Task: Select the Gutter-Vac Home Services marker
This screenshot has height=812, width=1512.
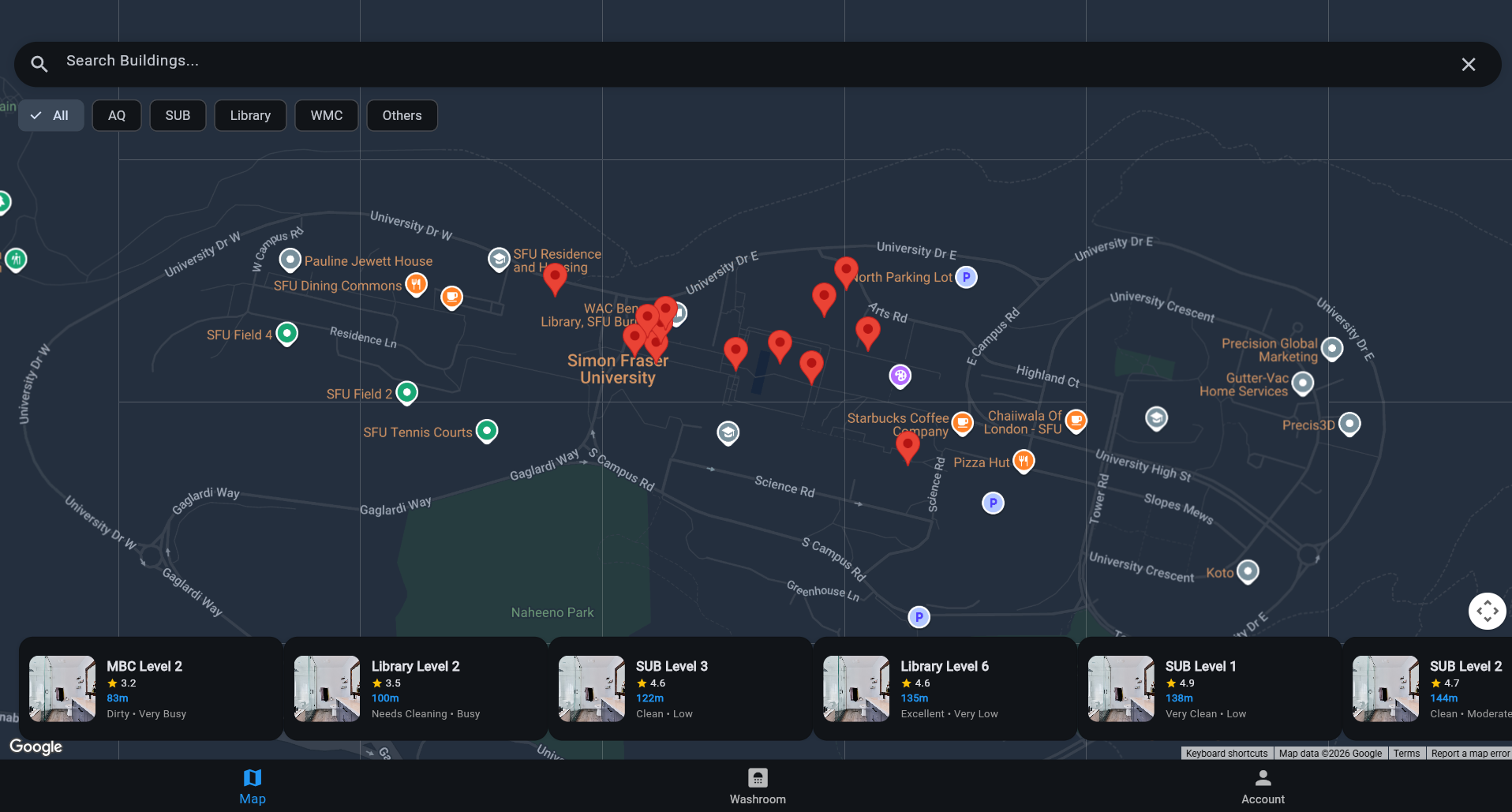Action: (1303, 384)
